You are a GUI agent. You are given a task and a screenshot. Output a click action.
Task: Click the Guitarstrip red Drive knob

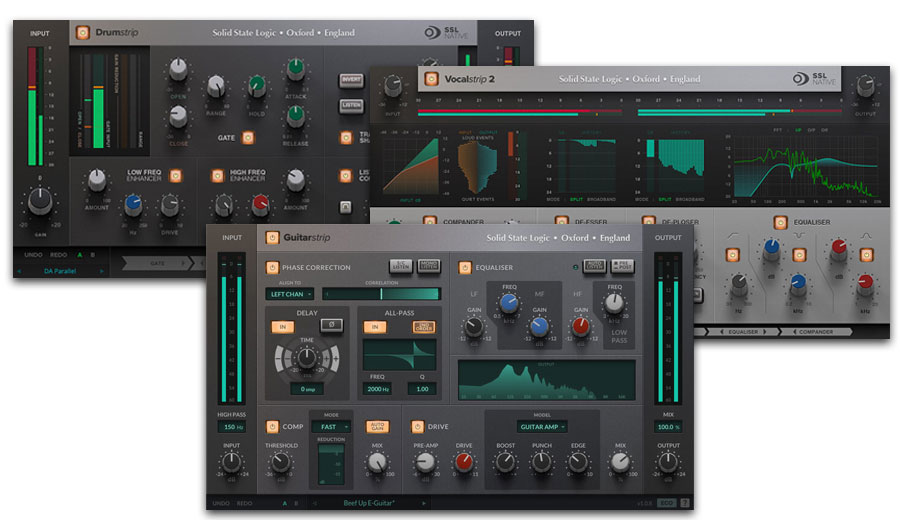click(x=464, y=461)
